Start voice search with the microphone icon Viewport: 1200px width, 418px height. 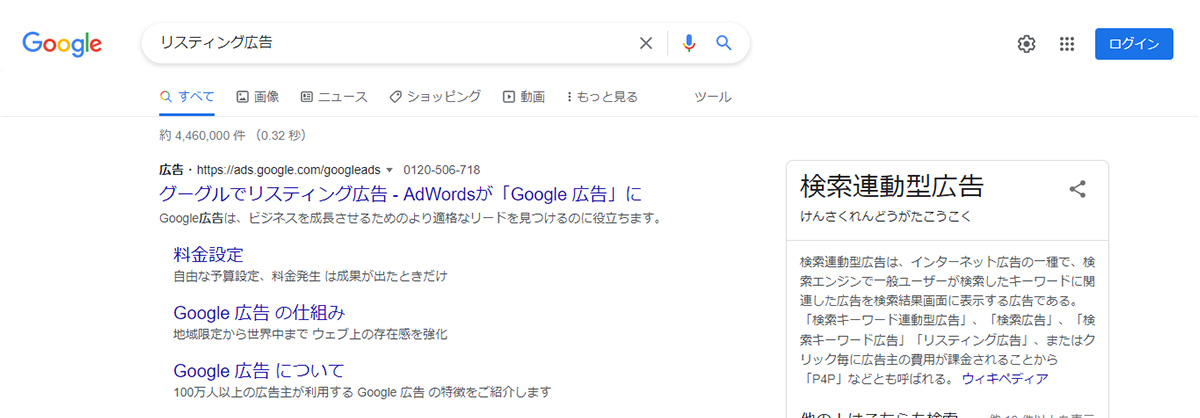coord(689,43)
